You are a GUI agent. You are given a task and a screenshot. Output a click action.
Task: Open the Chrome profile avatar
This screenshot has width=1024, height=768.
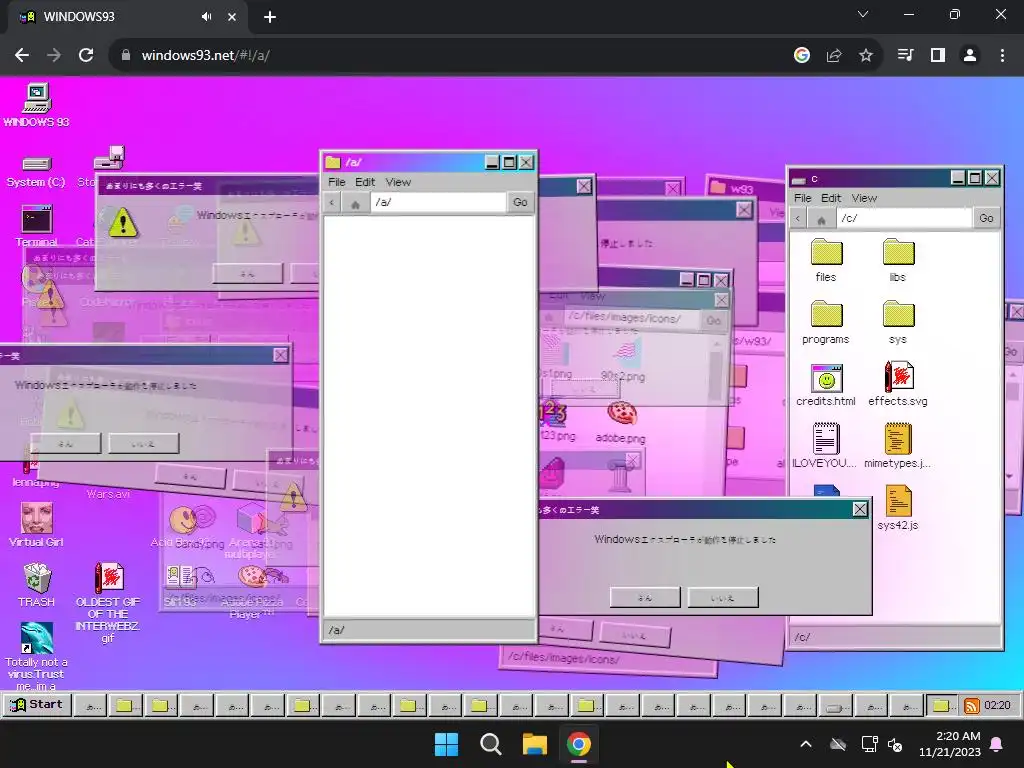(x=970, y=56)
